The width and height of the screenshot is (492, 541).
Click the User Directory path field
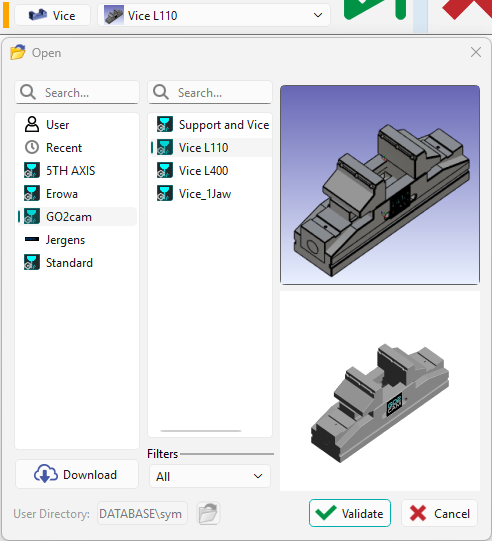[x=142, y=513]
